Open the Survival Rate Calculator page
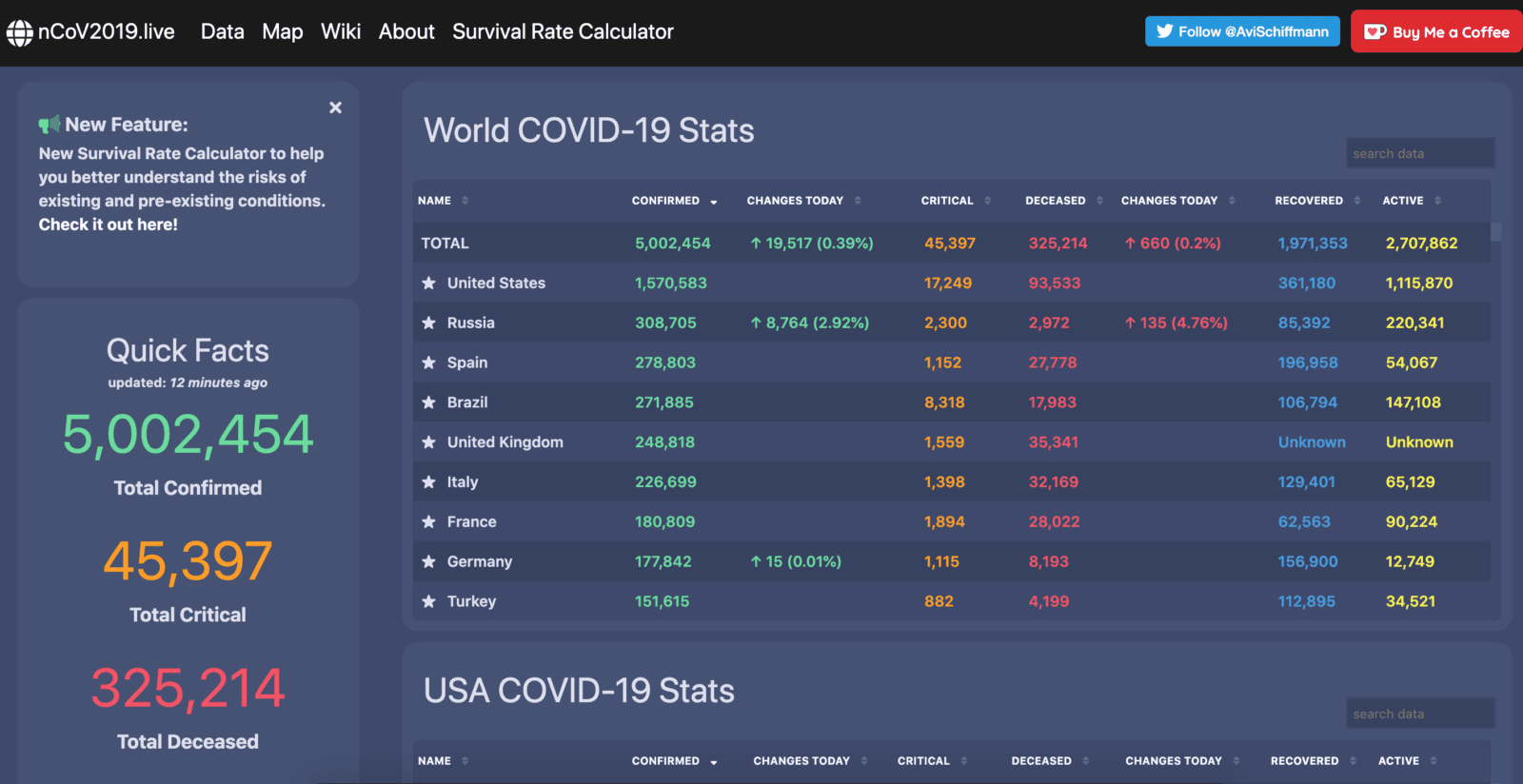Screen dimensions: 1523x784 [x=563, y=31]
